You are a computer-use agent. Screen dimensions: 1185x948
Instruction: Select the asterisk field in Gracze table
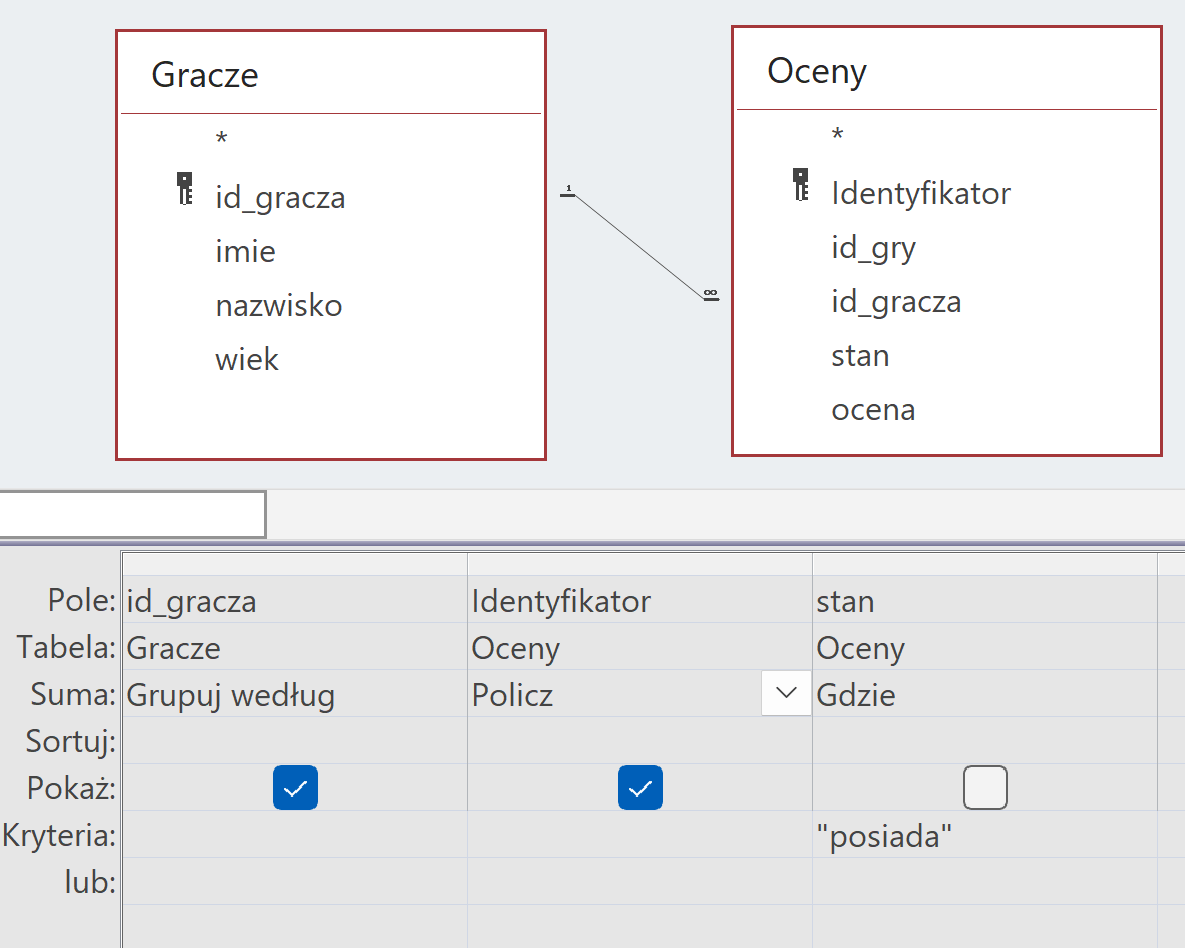tap(221, 140)
